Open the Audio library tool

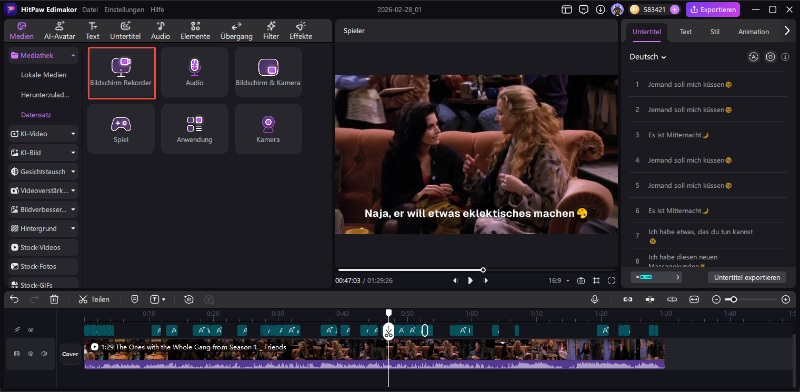coord(160,31)
